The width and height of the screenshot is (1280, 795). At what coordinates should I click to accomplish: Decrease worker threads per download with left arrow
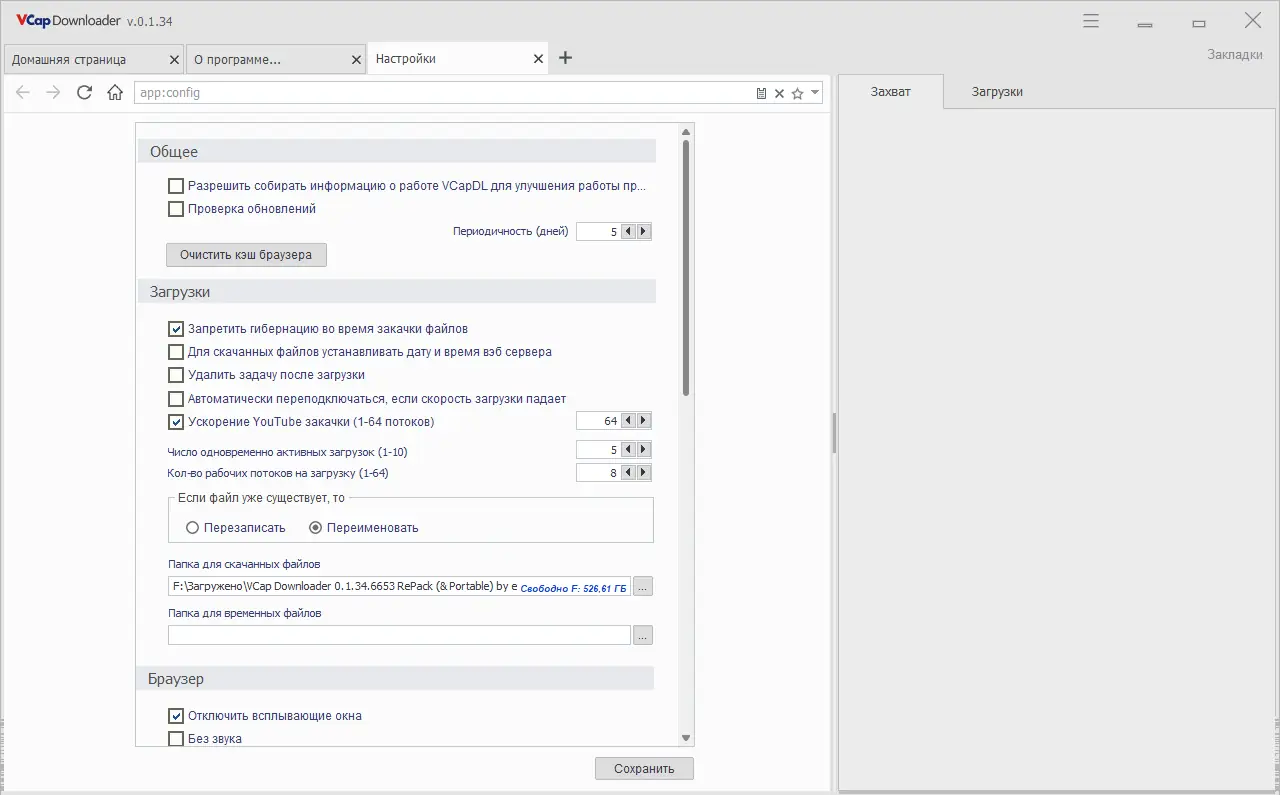point(628,473)
